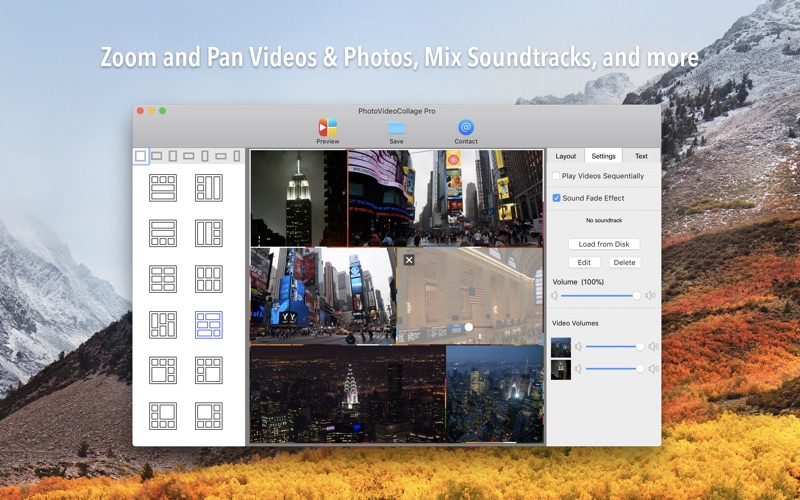The image size is (800, 500).
Task: Click the soundtrack Edit button
Action: coord(584,262)
